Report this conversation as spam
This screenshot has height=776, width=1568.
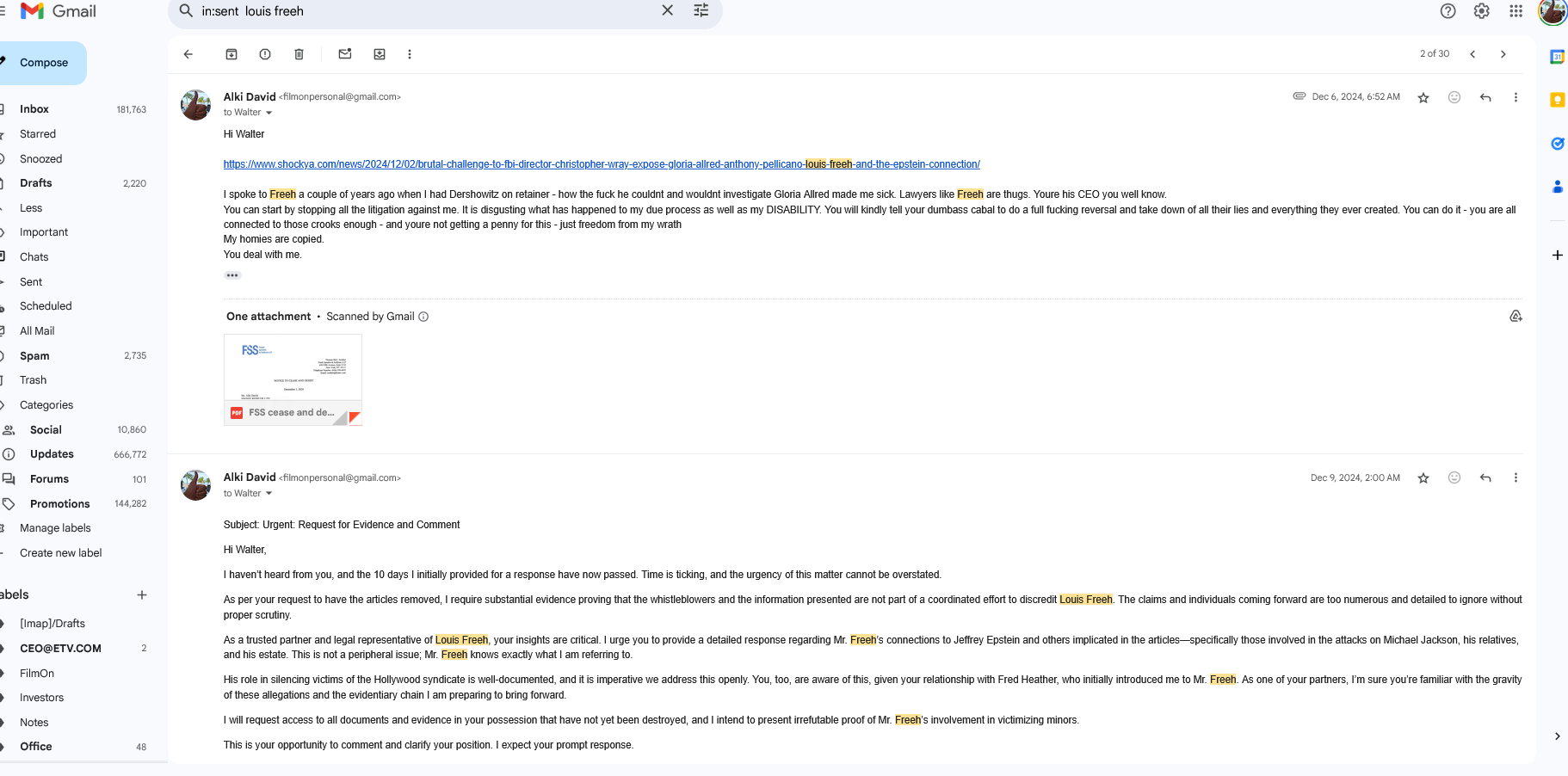point(265,54)
